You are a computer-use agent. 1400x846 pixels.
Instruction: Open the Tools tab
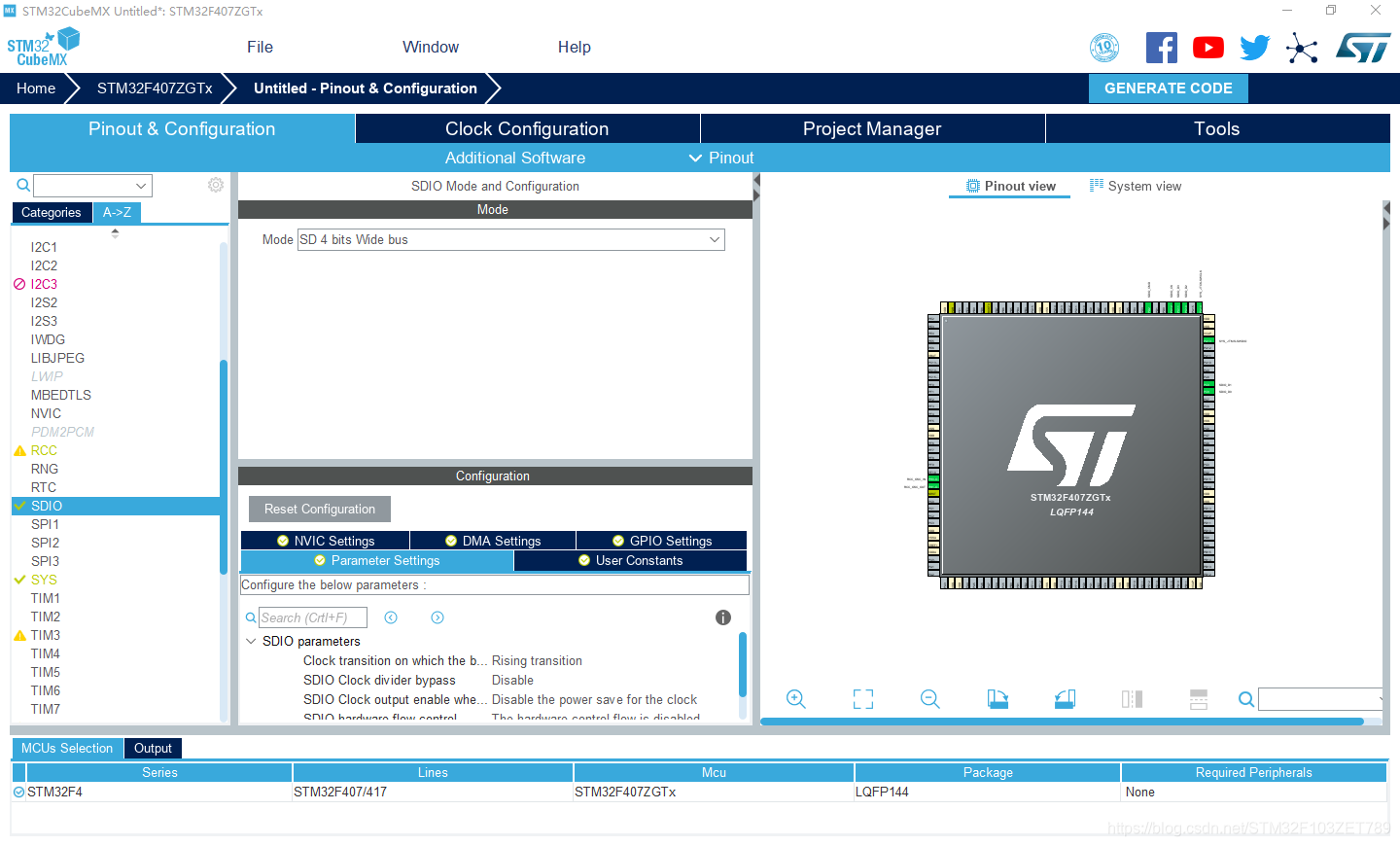point(1217,128)
